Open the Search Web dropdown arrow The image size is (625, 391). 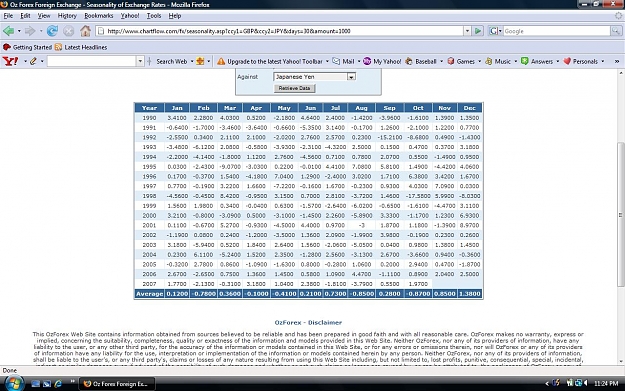coord(192,61)
